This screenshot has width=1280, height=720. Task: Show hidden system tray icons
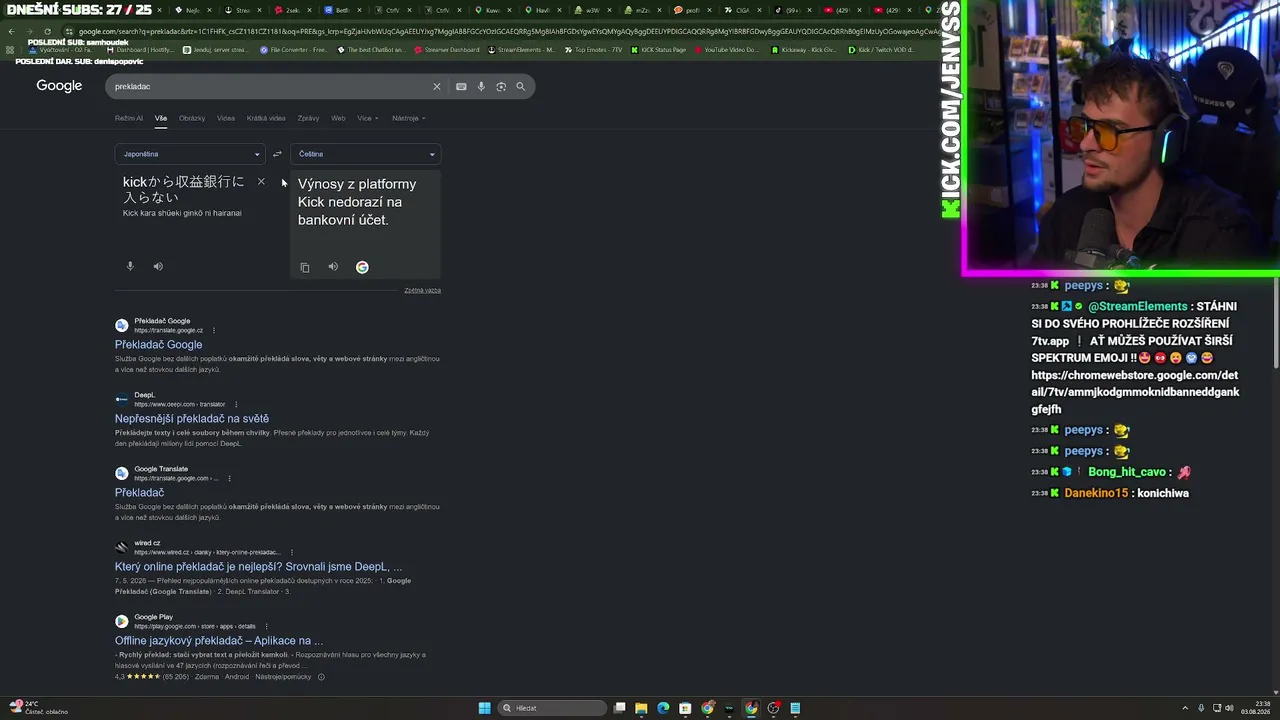coord(1185,708)
